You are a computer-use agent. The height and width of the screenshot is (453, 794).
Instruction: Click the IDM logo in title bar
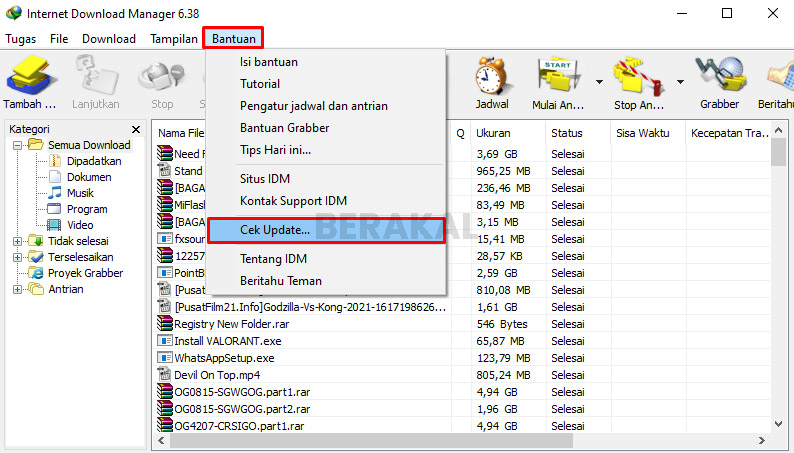[14, 13]
